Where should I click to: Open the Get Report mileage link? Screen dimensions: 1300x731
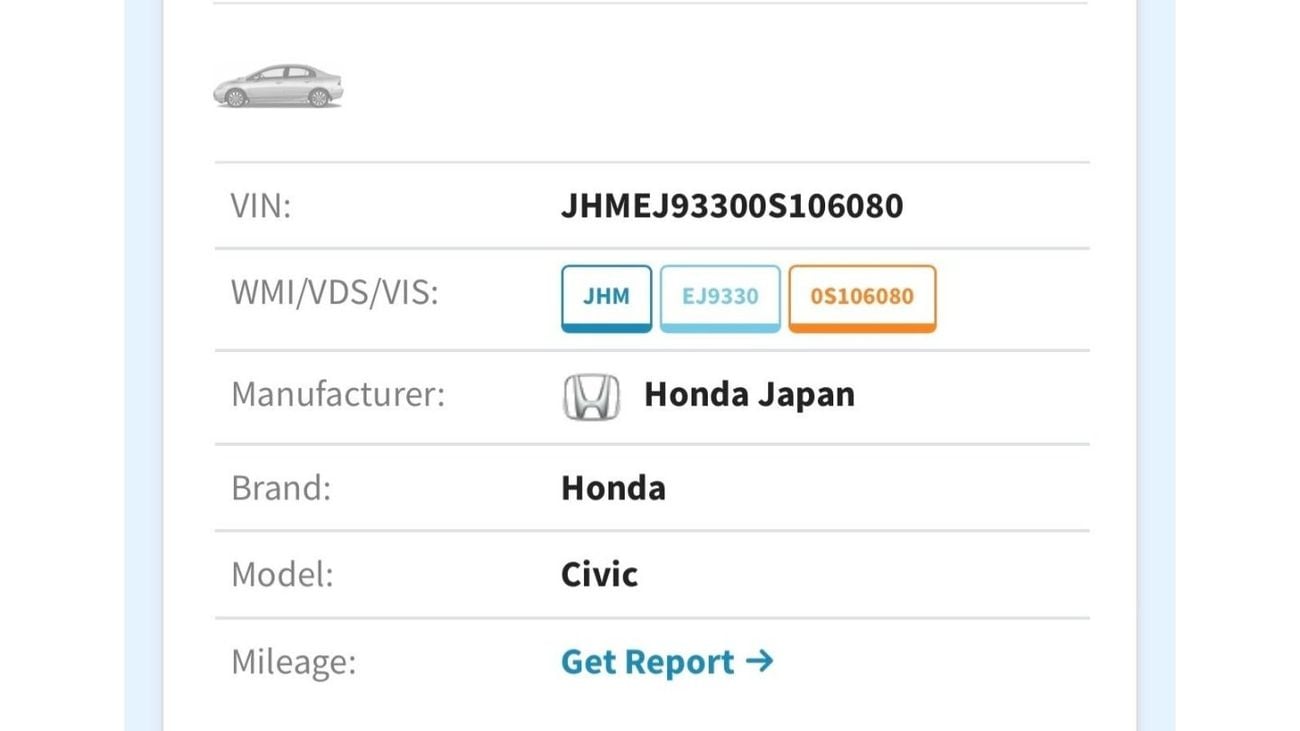pos(666,662)
